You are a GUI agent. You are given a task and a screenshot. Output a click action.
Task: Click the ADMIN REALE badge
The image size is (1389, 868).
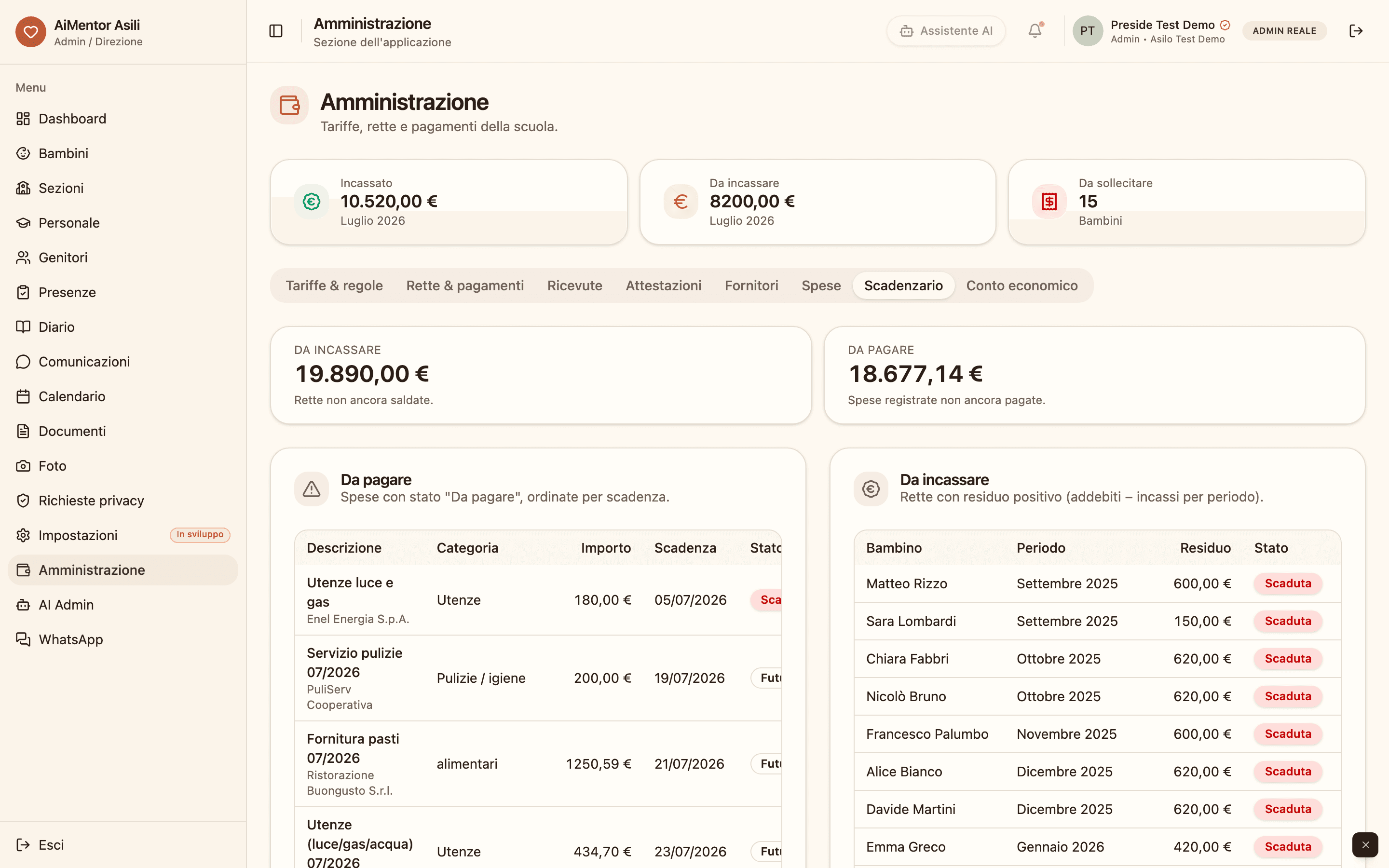[x=1284, y=31]
